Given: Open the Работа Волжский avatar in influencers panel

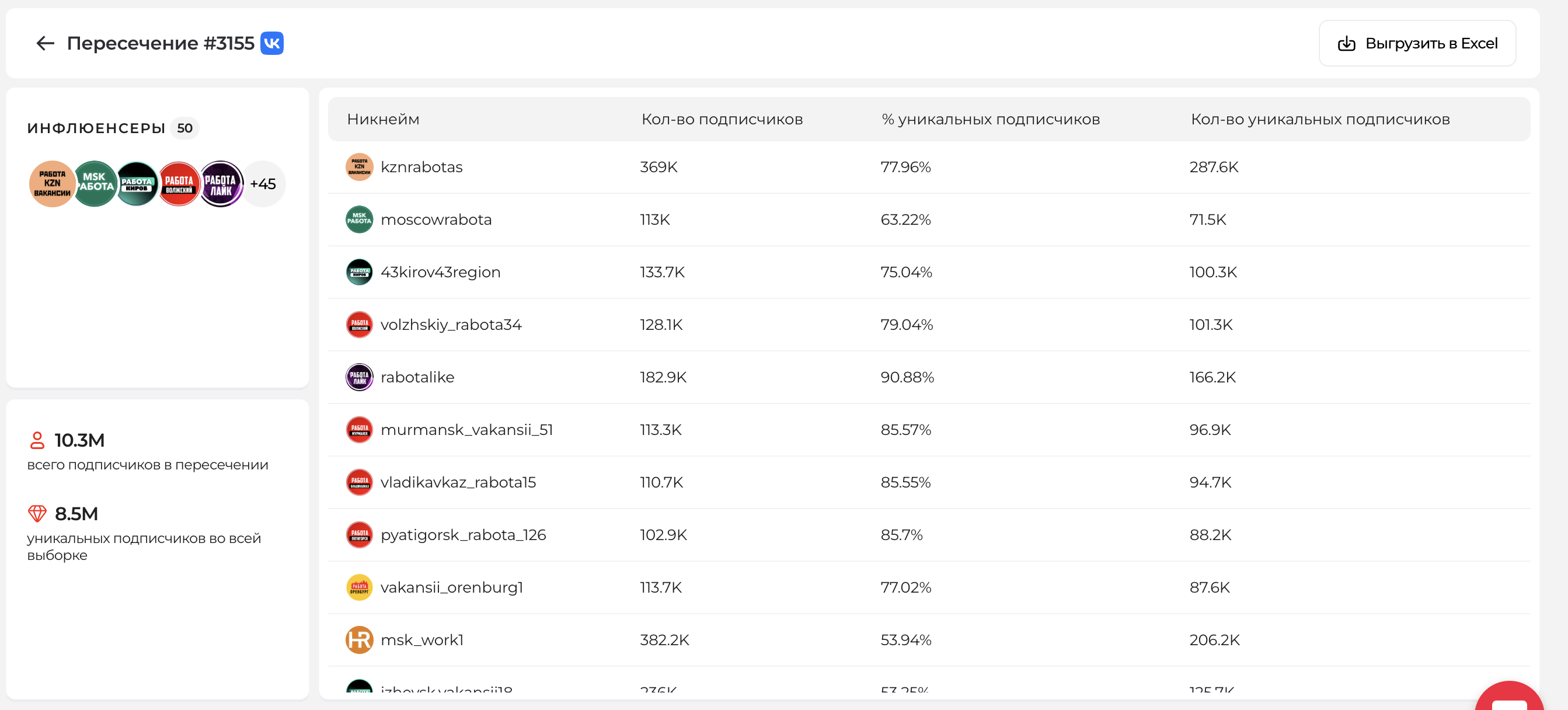Looking at the screenshot, I should point(180,184).
